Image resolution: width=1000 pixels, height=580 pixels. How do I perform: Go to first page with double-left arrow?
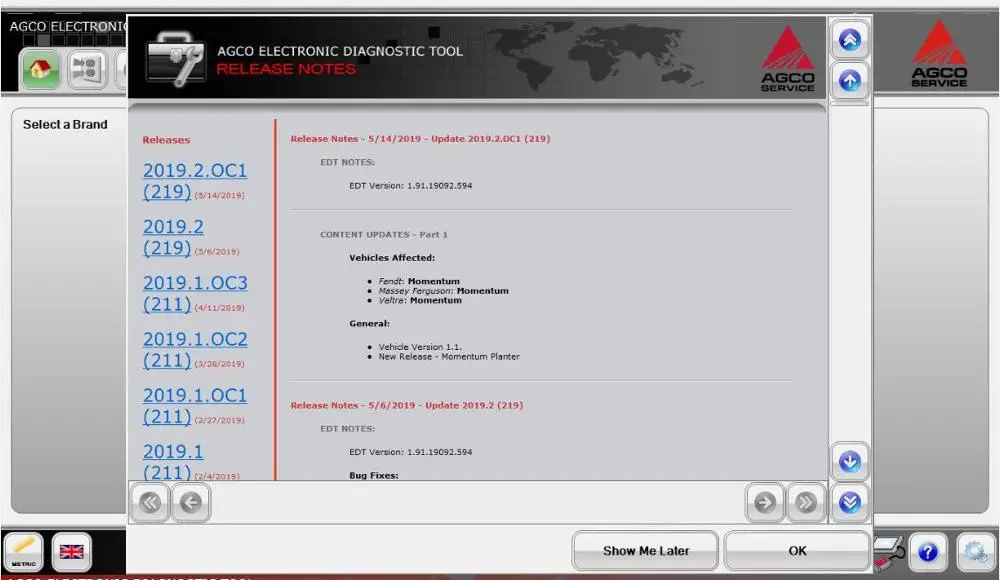(150, 503)
